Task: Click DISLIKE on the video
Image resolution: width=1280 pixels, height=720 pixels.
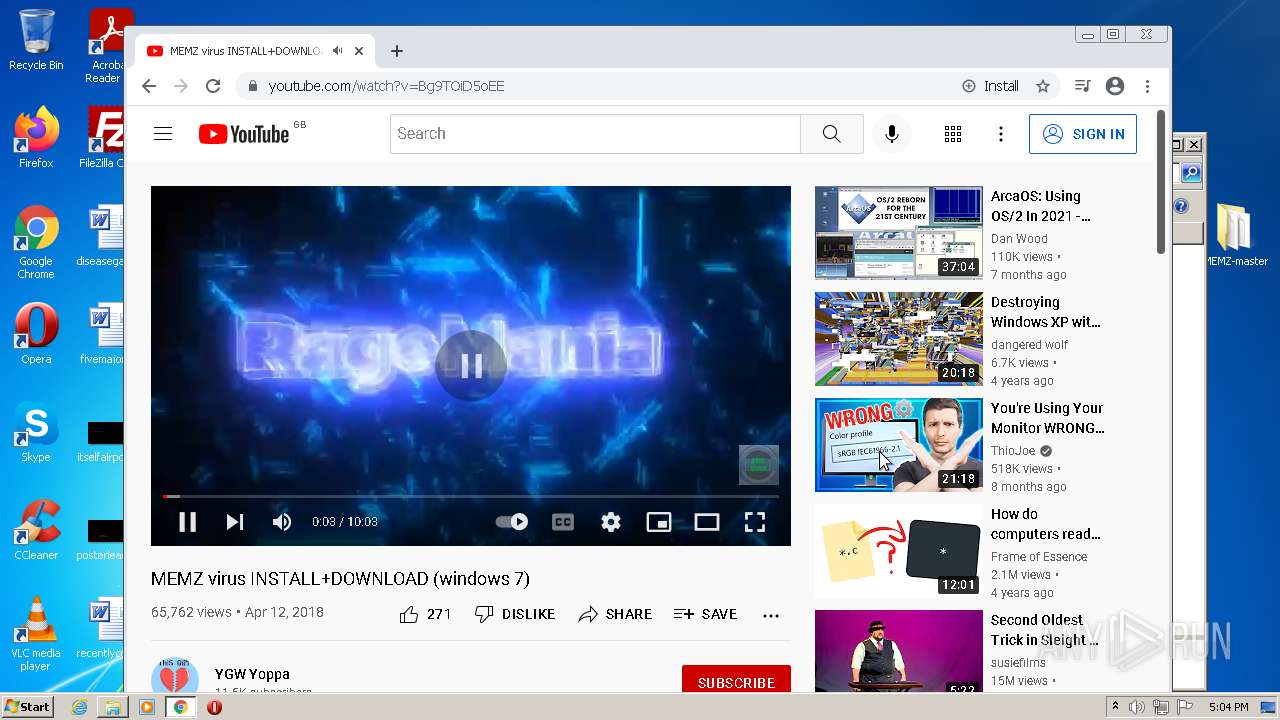Action: 515,614
